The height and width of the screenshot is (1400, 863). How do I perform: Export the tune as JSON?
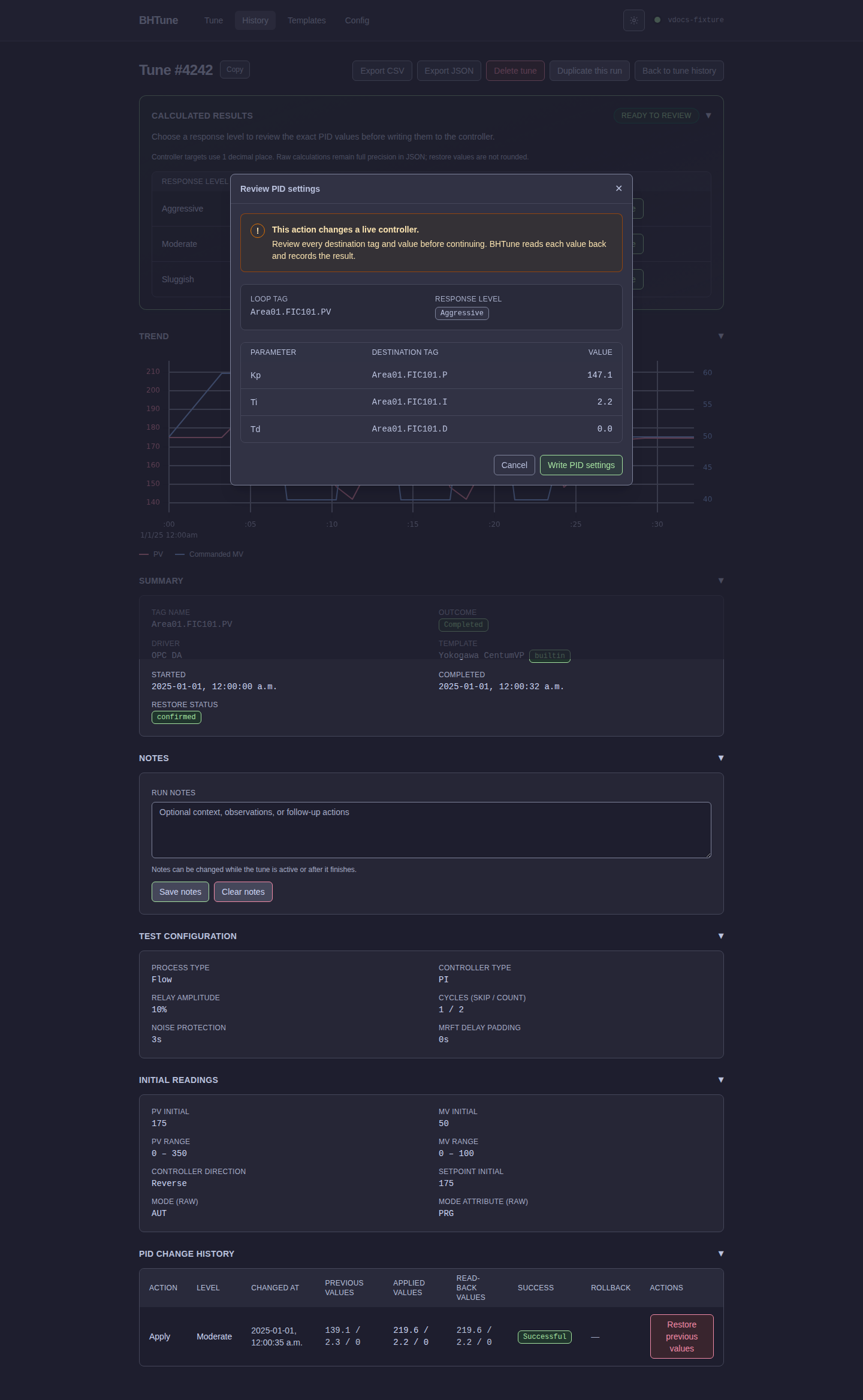[449, 71]
